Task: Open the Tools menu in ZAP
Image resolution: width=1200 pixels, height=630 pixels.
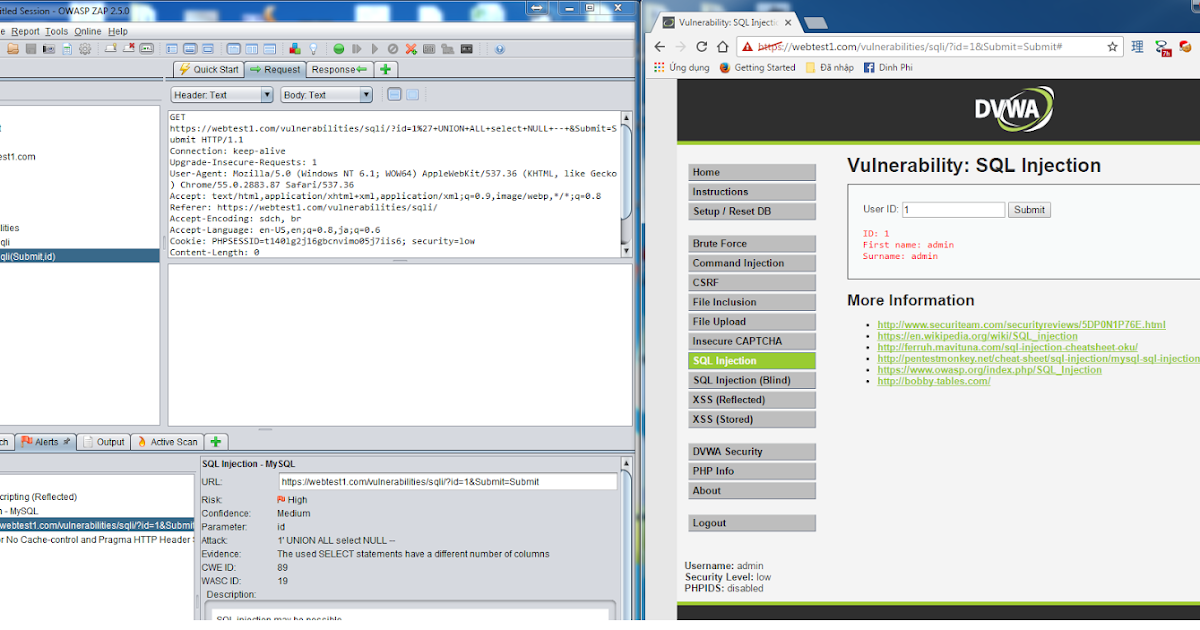Action: (56, 31)
